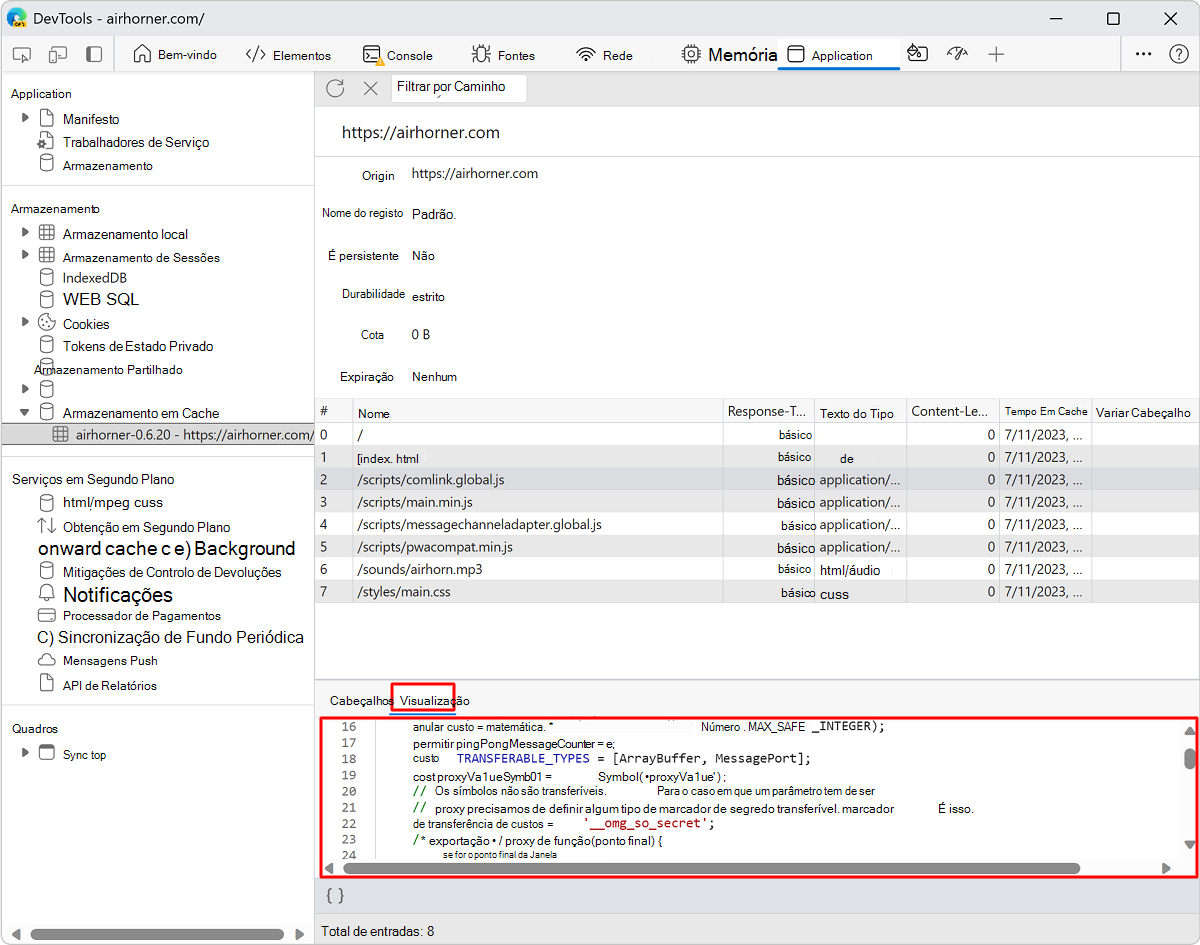Viewport: 1200px width, 945px height.
Task: Toggle device emulation icon
Action: coord(58,55)
